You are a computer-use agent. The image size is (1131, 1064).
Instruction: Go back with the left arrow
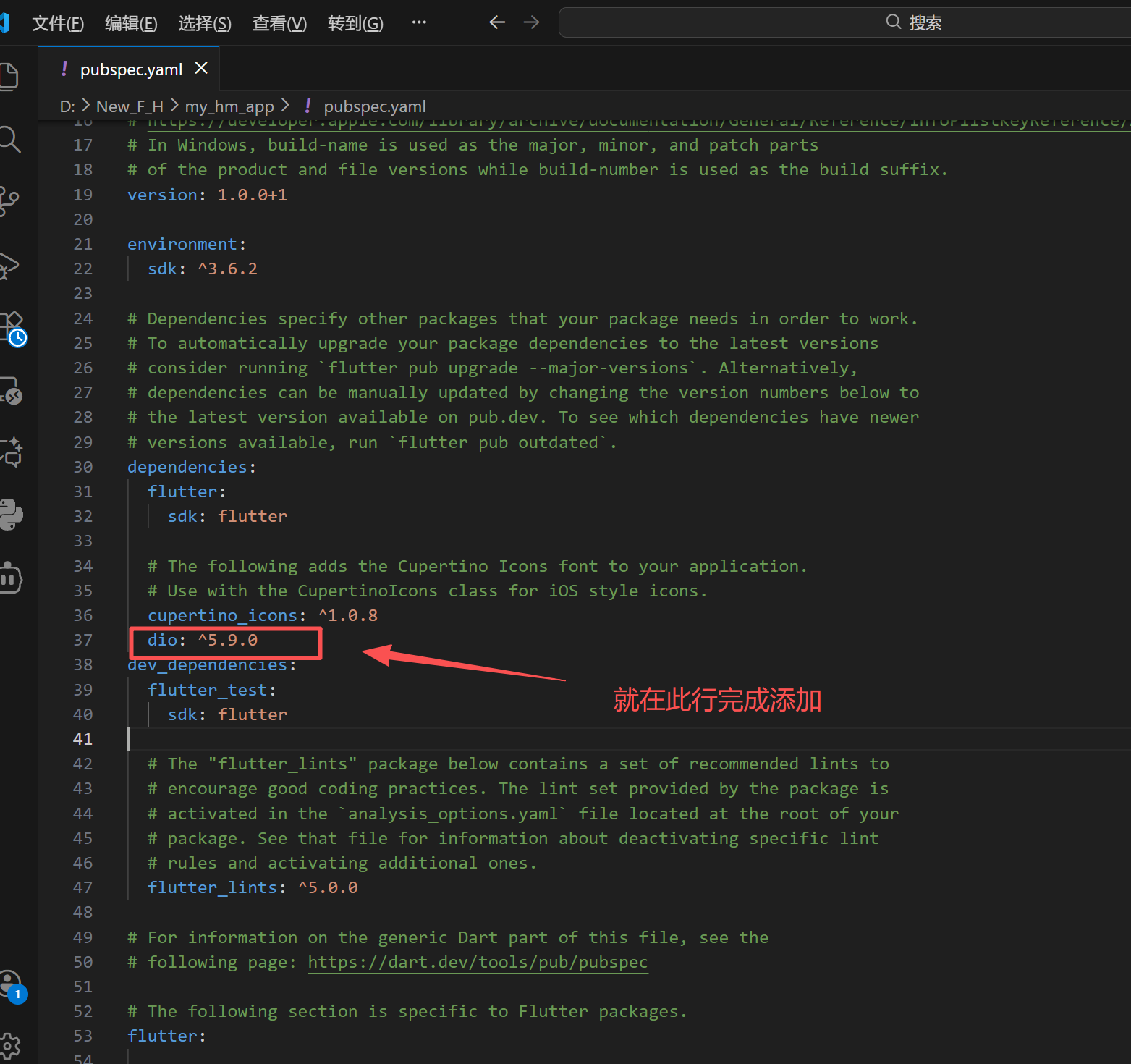pos(497,22)
